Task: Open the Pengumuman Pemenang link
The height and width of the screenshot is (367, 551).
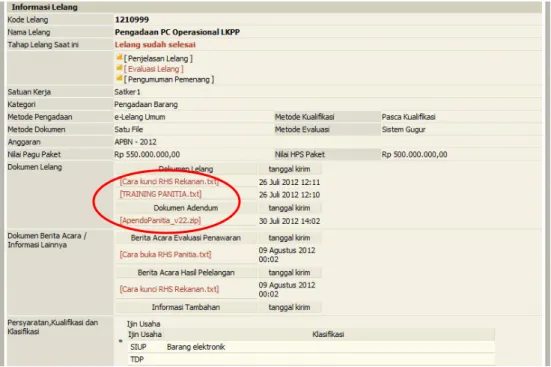Action: point(169,80)
